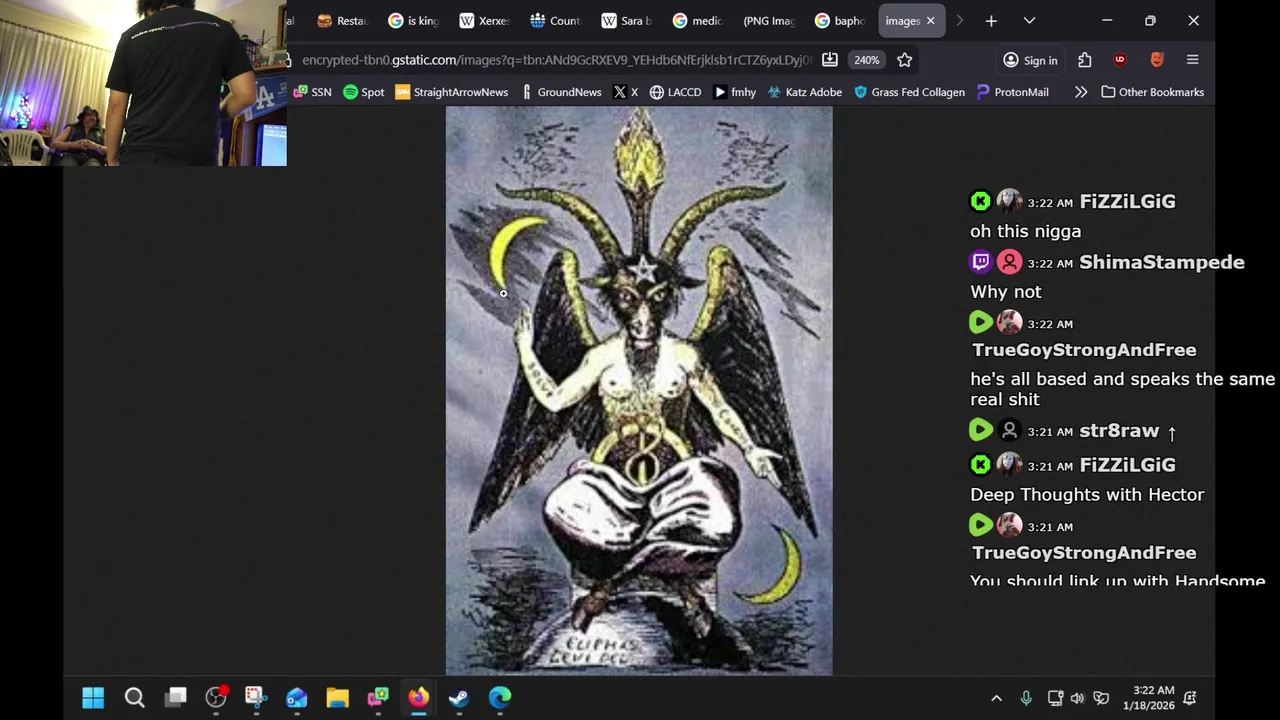Open the 'bapho' Google tab

pyautogui.click(x=839, y=20)
